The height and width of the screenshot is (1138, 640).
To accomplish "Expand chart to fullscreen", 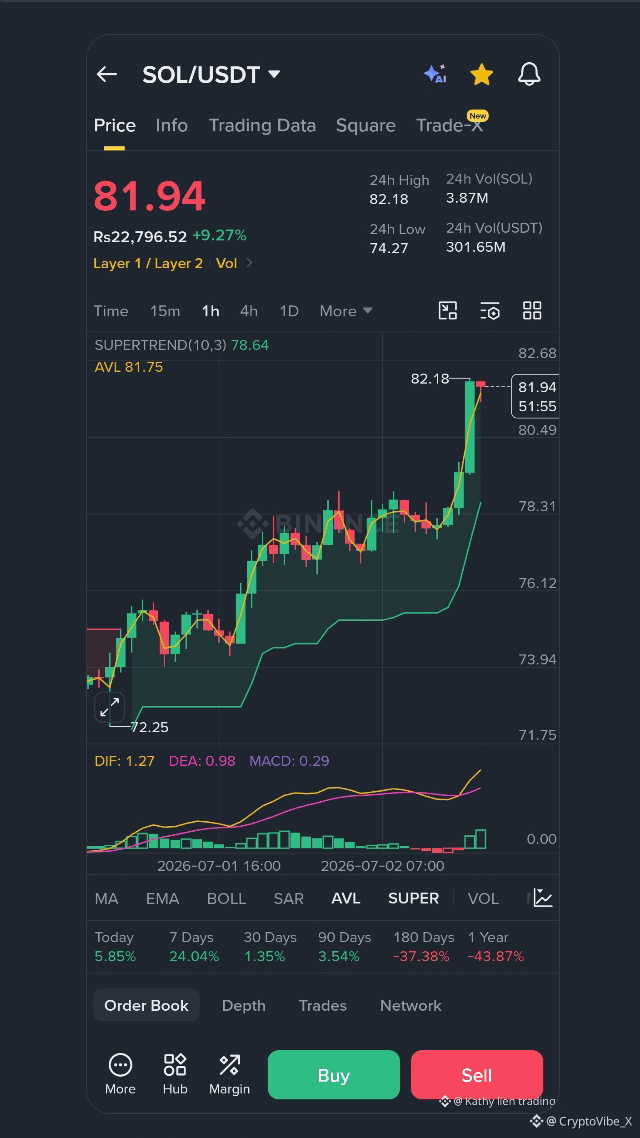I will (110, 707).
